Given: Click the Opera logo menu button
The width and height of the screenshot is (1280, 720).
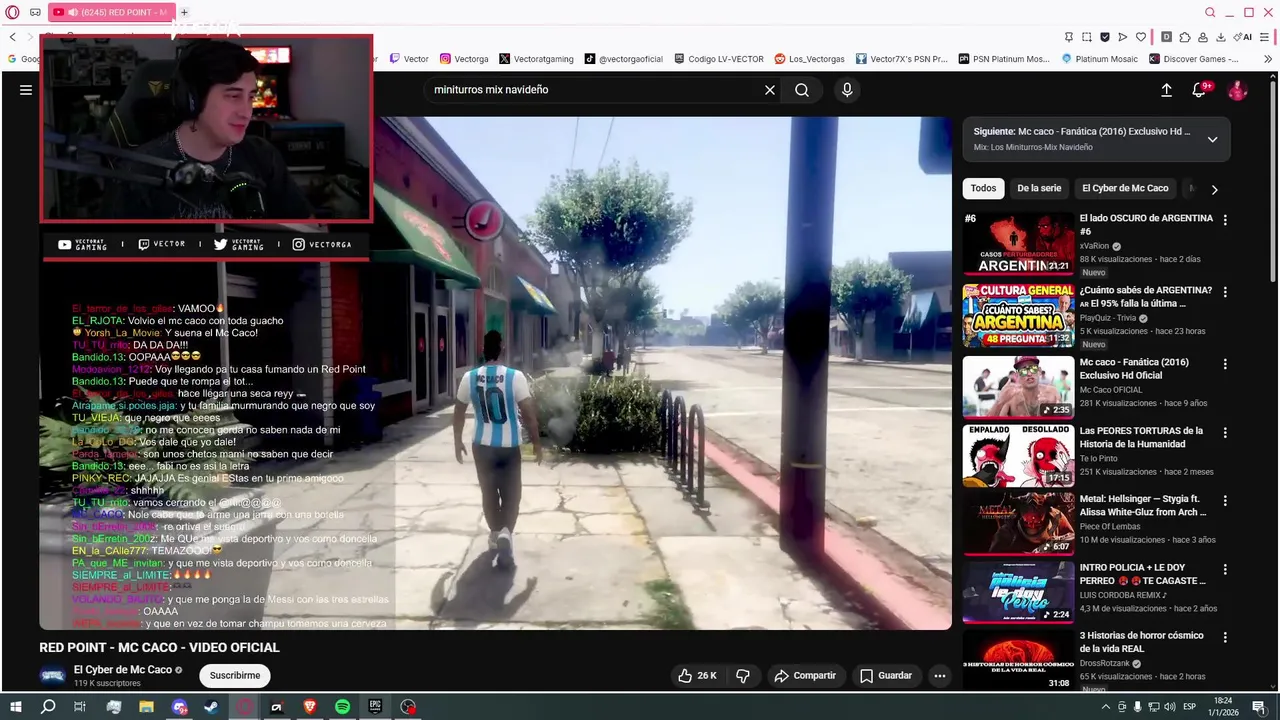Looking at the screenshot, I should 12,12.
